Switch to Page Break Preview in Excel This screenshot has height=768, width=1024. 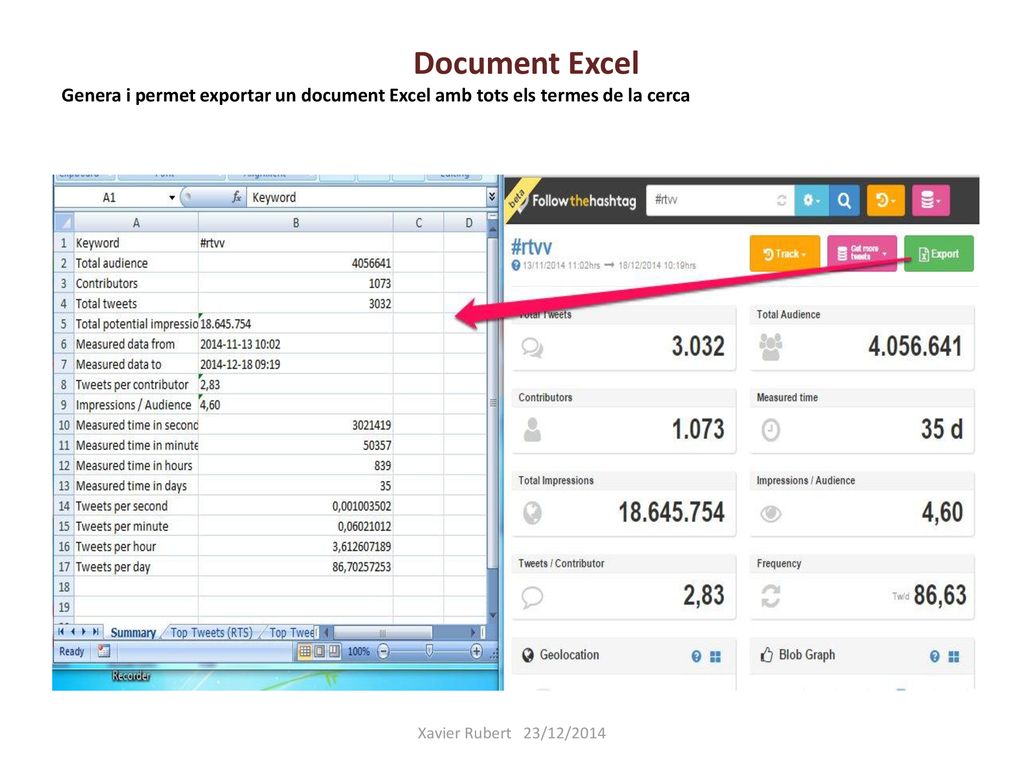click(x=334, y=652)
